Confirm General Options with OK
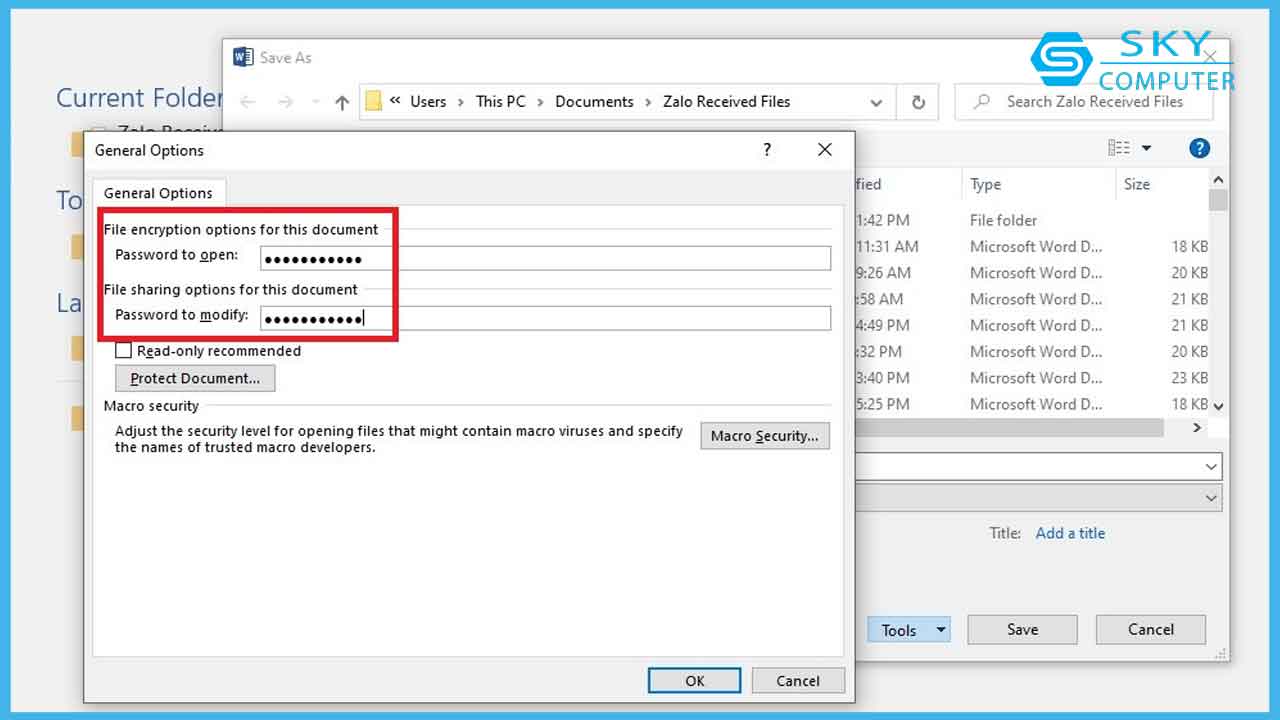 click(x=694, y=681)
